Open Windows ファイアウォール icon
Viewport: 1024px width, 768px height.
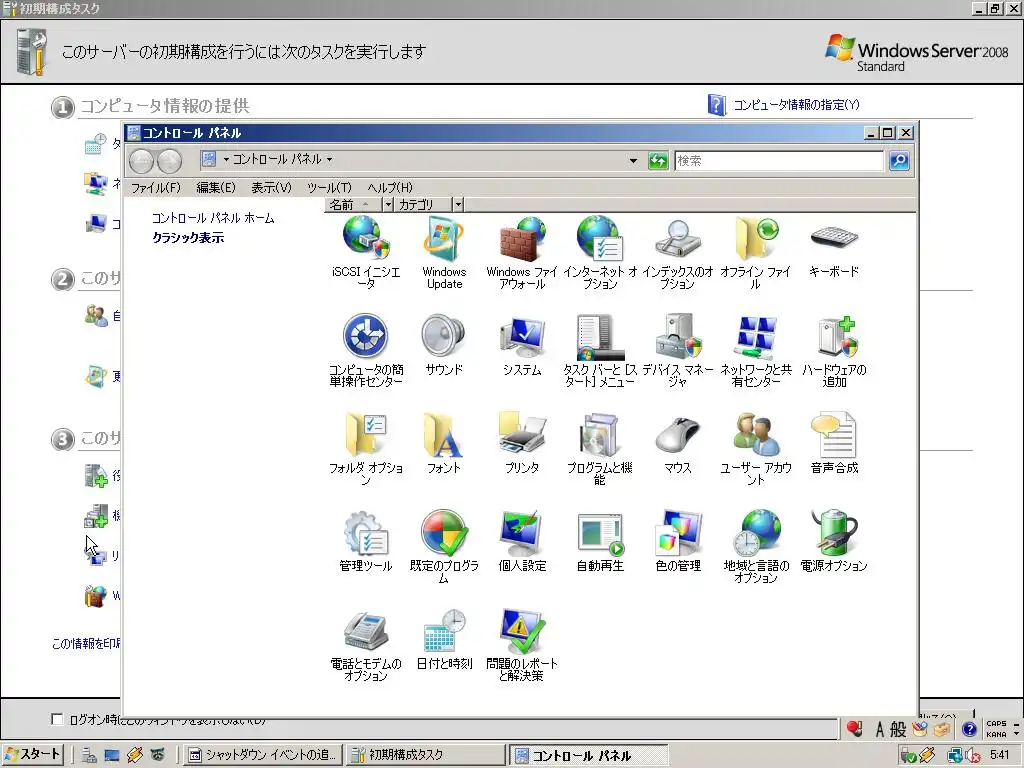pyautogui.click(x=522, y=252)
